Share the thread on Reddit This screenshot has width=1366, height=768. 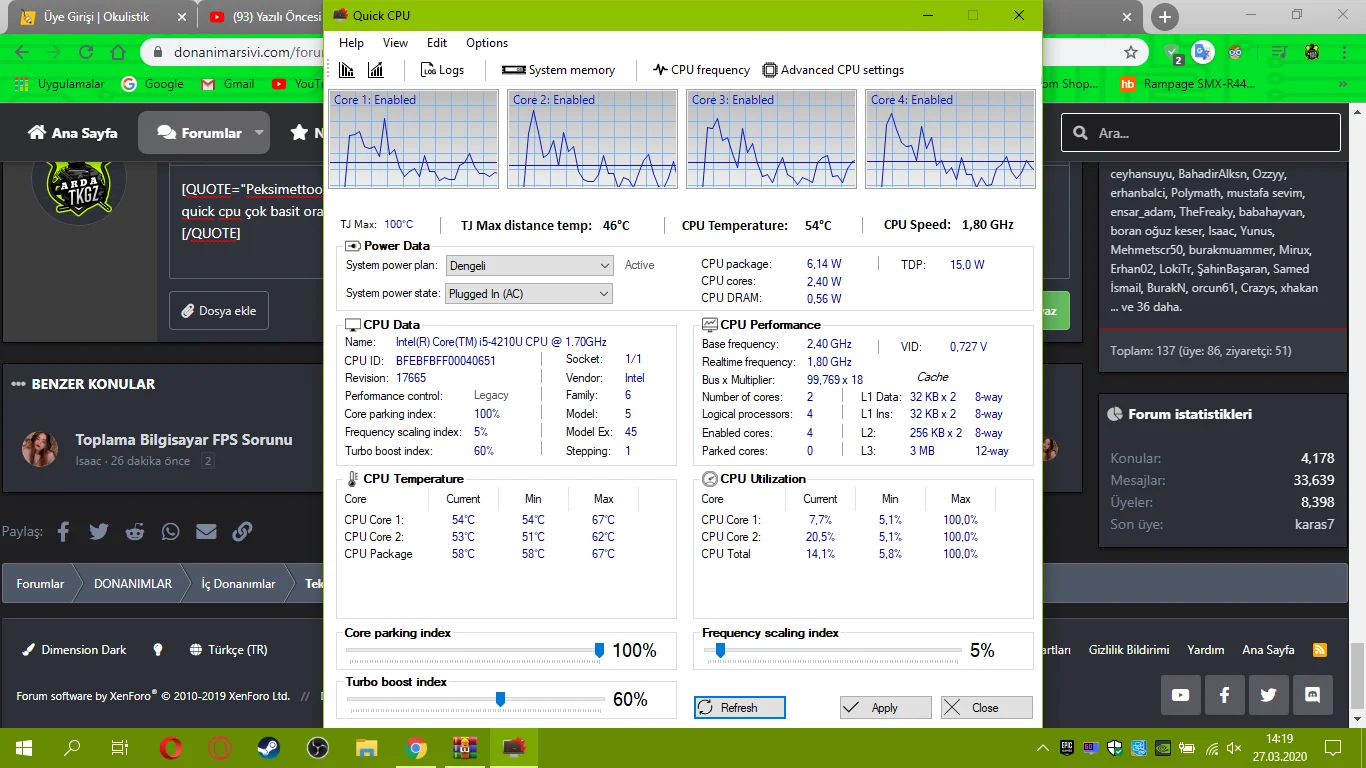[x=135, y=532]
